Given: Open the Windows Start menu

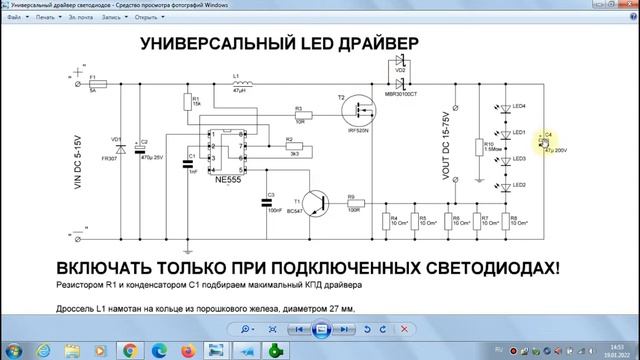Looking at the screenshot, I should coord(13,351).
